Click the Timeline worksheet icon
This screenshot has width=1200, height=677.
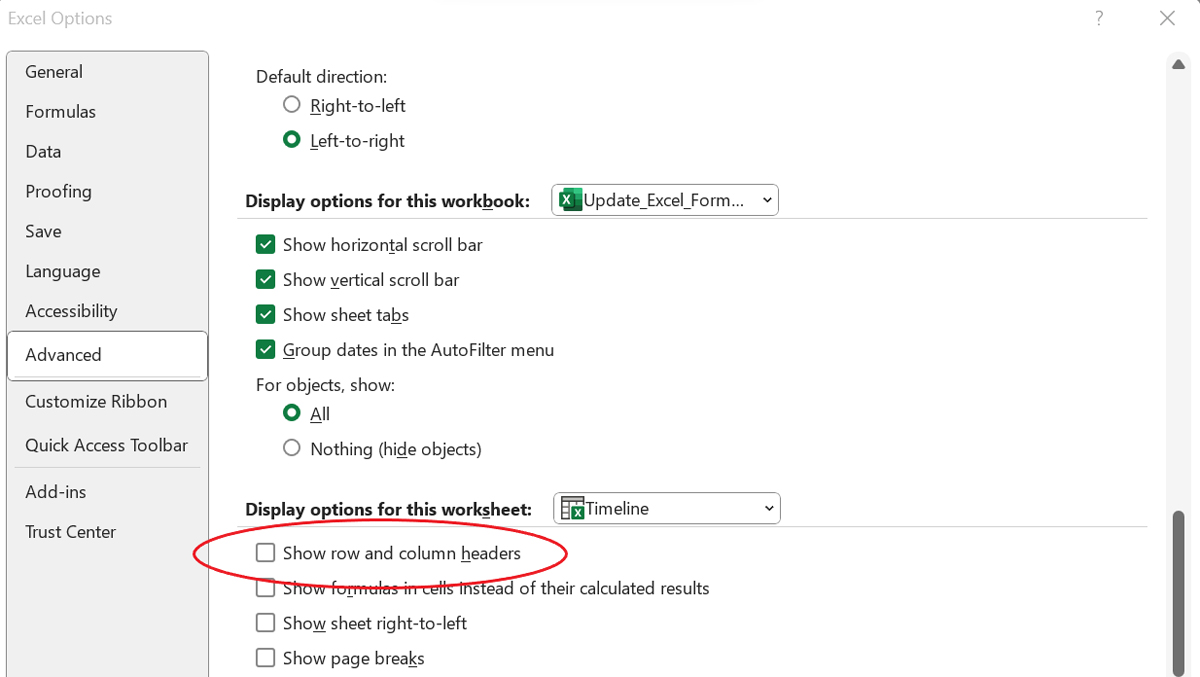(x=572, y=508)
